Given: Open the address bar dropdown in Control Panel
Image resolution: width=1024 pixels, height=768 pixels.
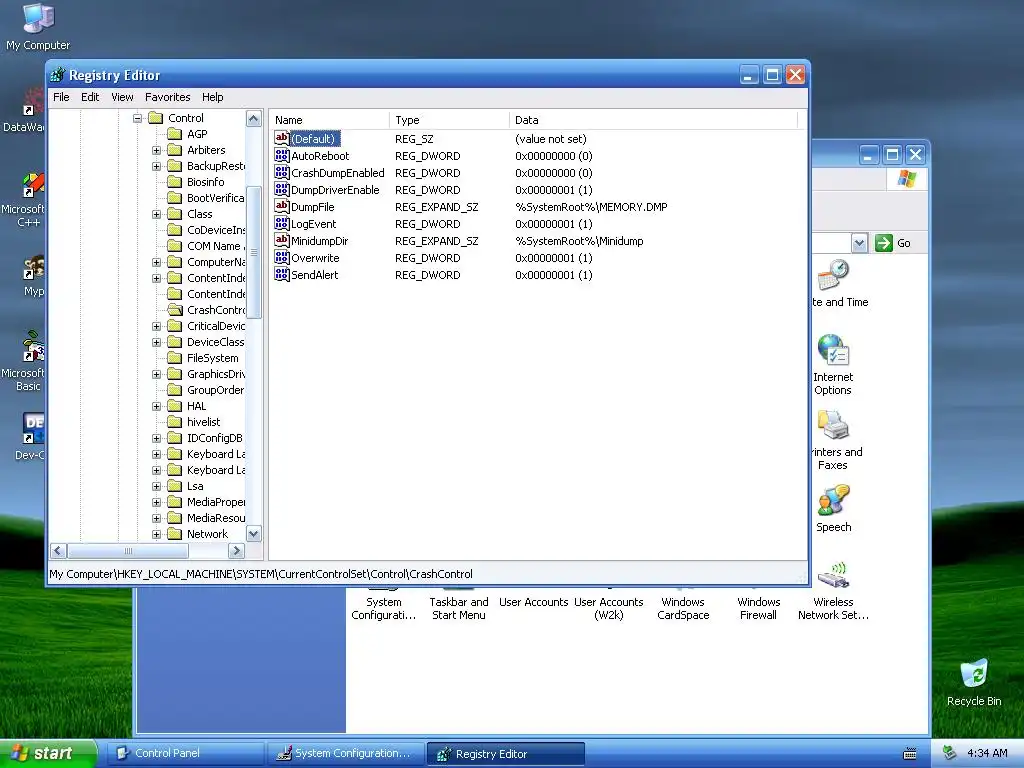Looking at the screenshot, I should (x=859, y=243).
